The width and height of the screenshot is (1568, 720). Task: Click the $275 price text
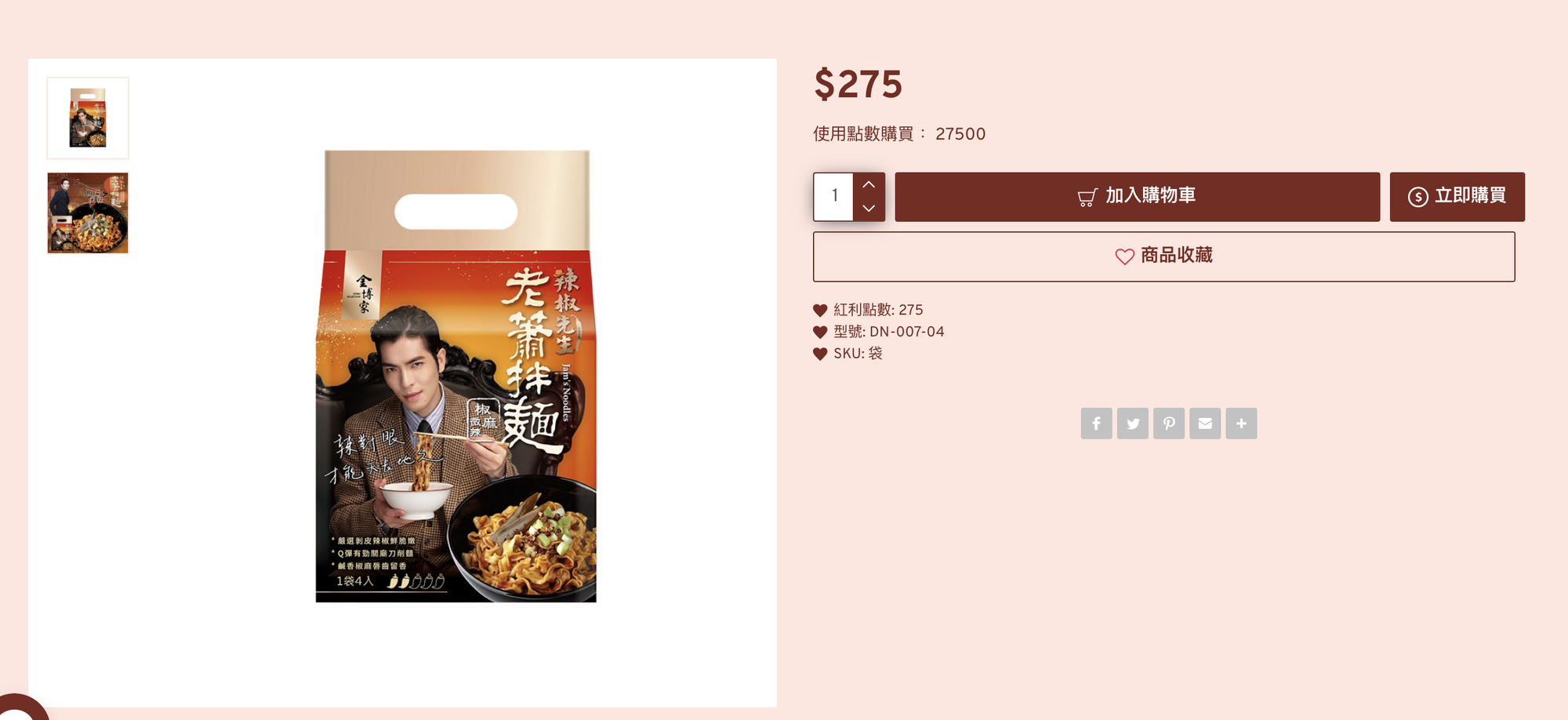point(858,84)
